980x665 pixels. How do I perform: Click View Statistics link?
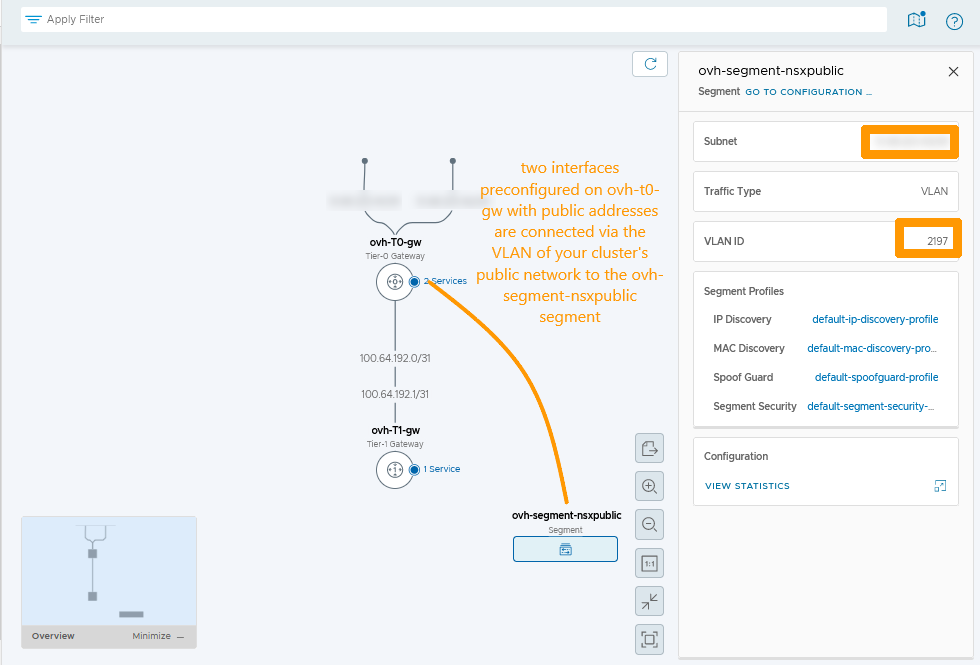pyautogui.click(x=747, y=486)
